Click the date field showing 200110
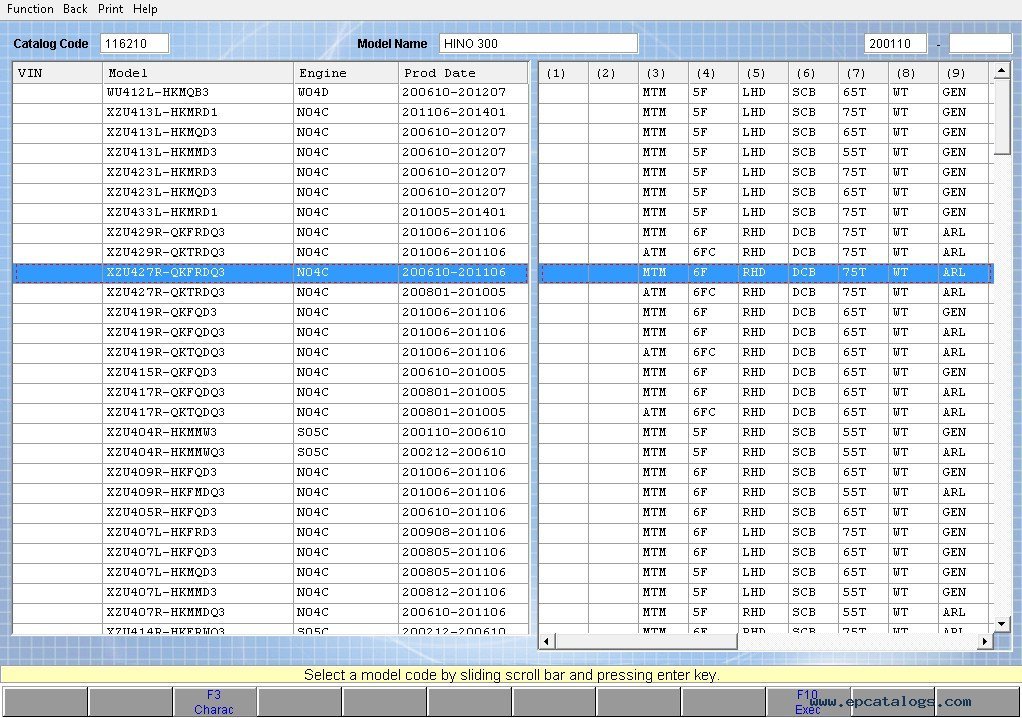The height and width of the screenshot is (718, 1022). tap(895, 44)
